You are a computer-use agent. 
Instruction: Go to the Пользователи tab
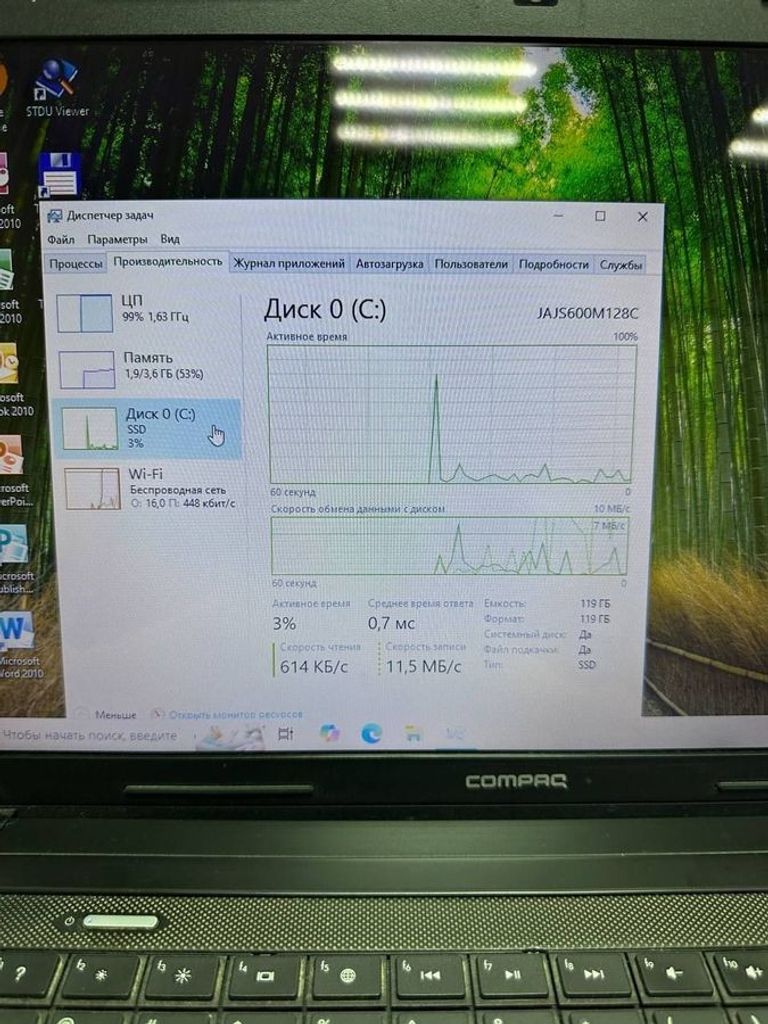click(x=471, y=264)
